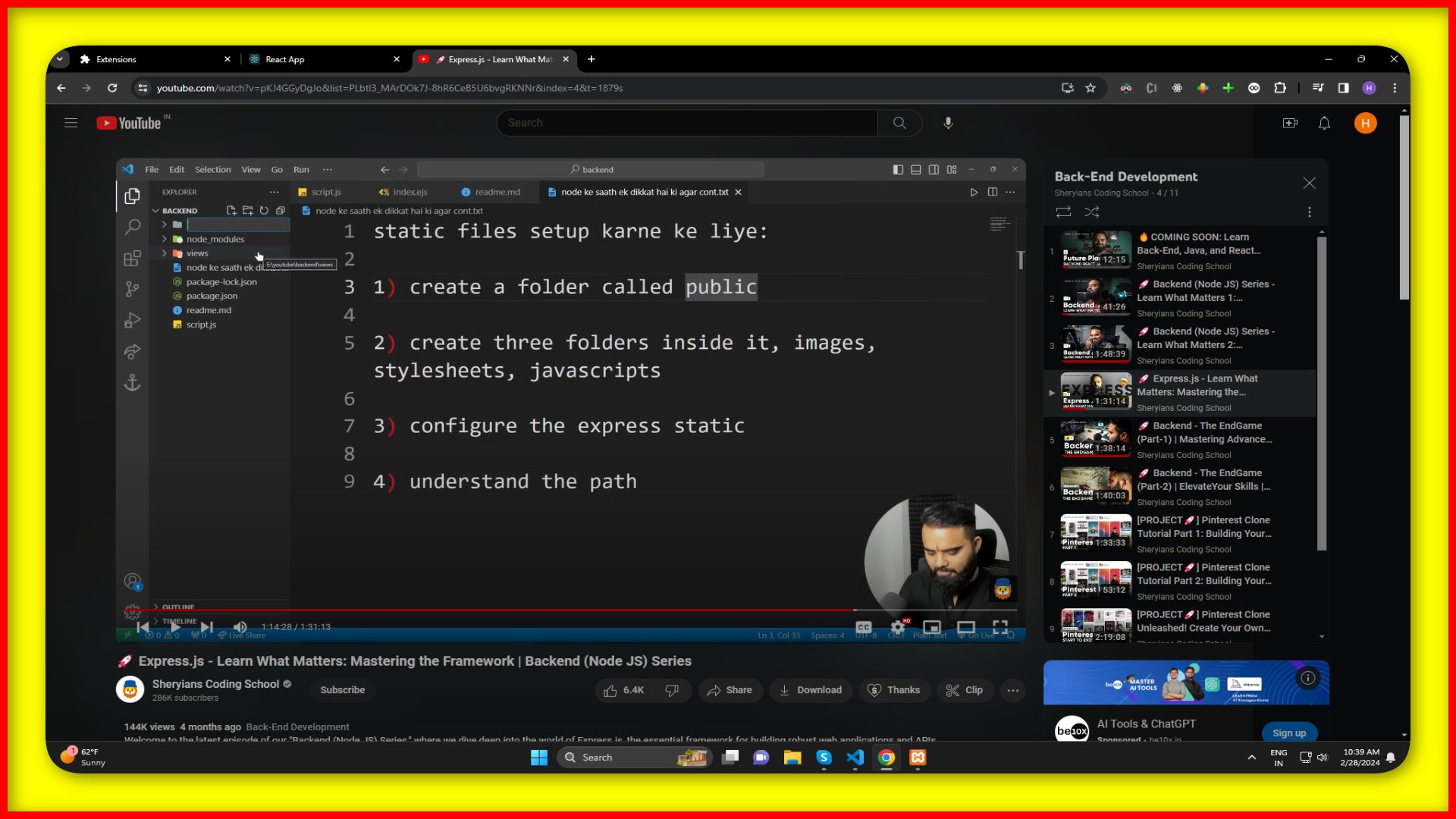The height and width of the screenshot is (819, 1456).
Task: Subscribe to Sheryians Coding School
Action: coord(342,690)
